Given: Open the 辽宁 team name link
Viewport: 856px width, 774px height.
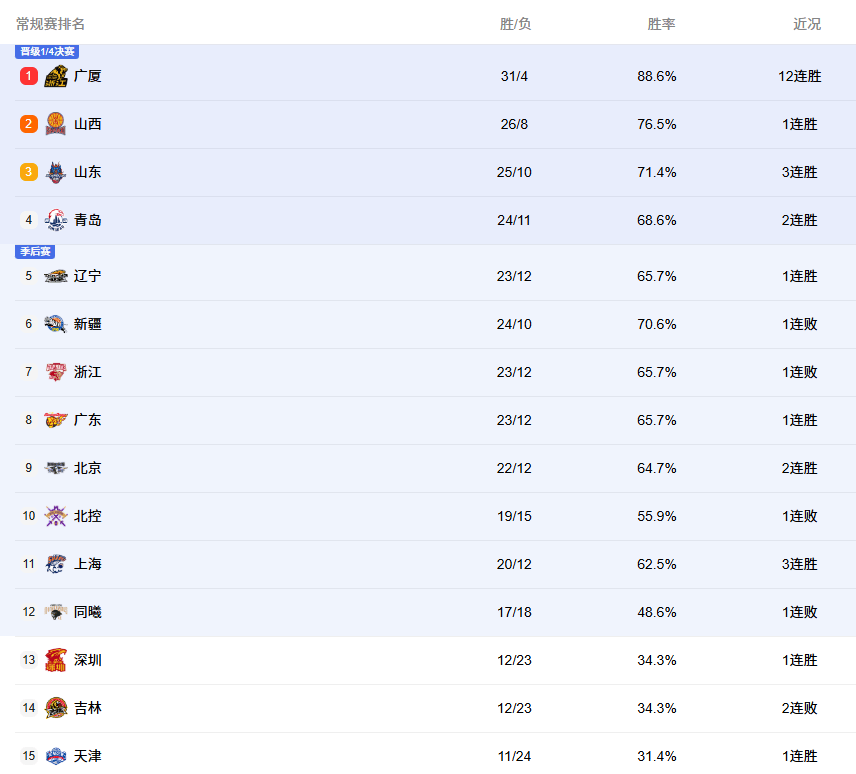Looking at the screenshot, I should coord(88,276).
